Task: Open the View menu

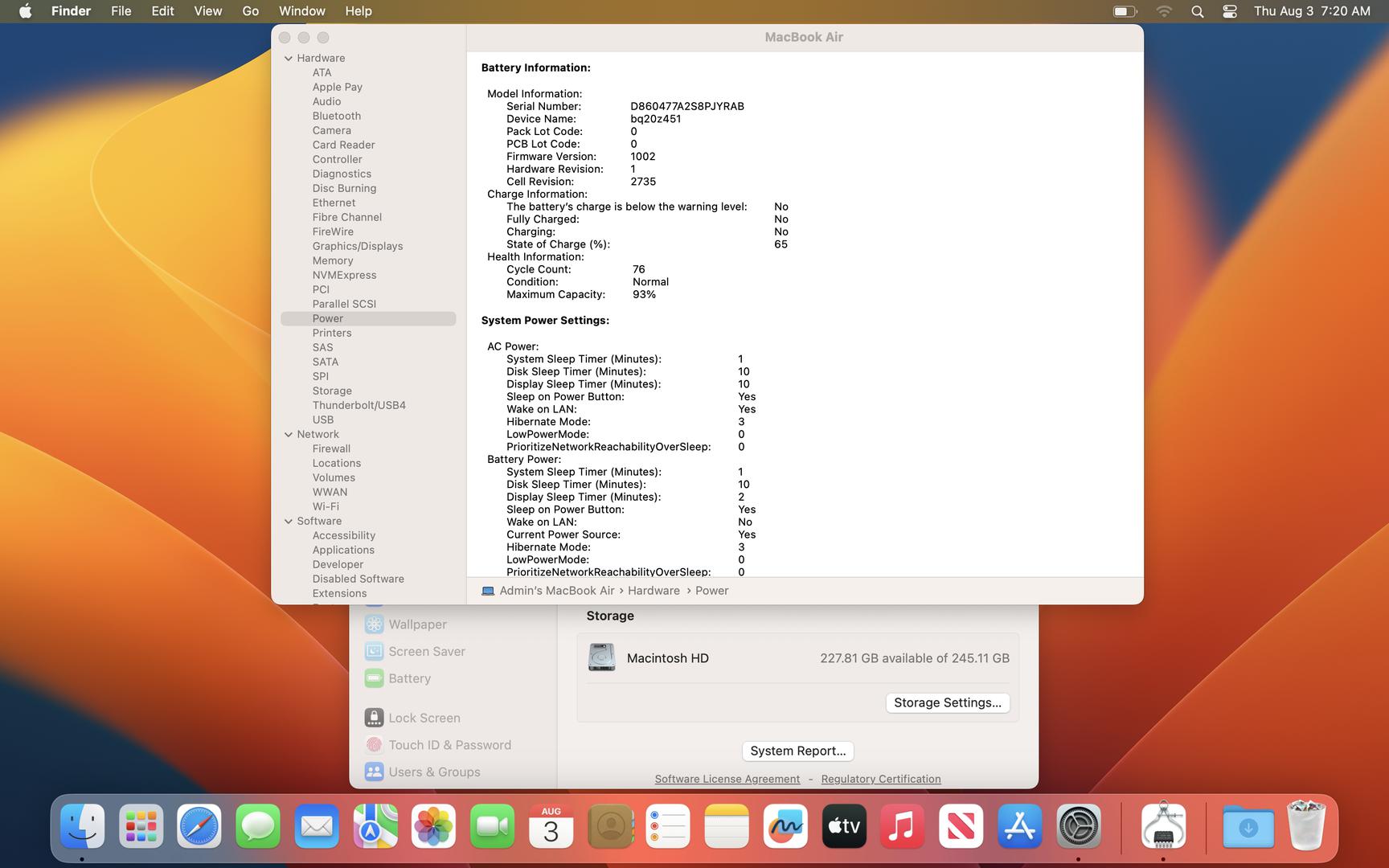Action: click(x=208, y=11)
